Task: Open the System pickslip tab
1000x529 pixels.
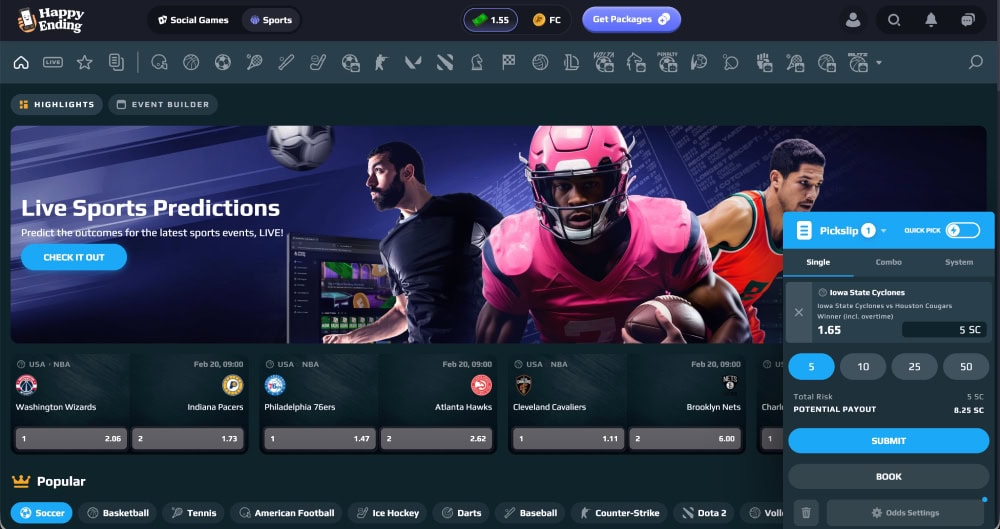Action: (959, 262)
